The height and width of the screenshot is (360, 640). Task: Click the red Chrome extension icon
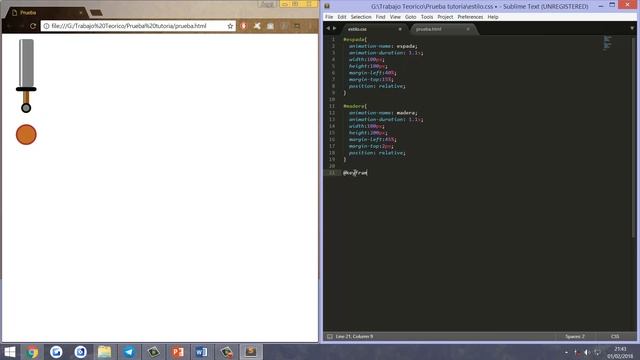(243, 26)
